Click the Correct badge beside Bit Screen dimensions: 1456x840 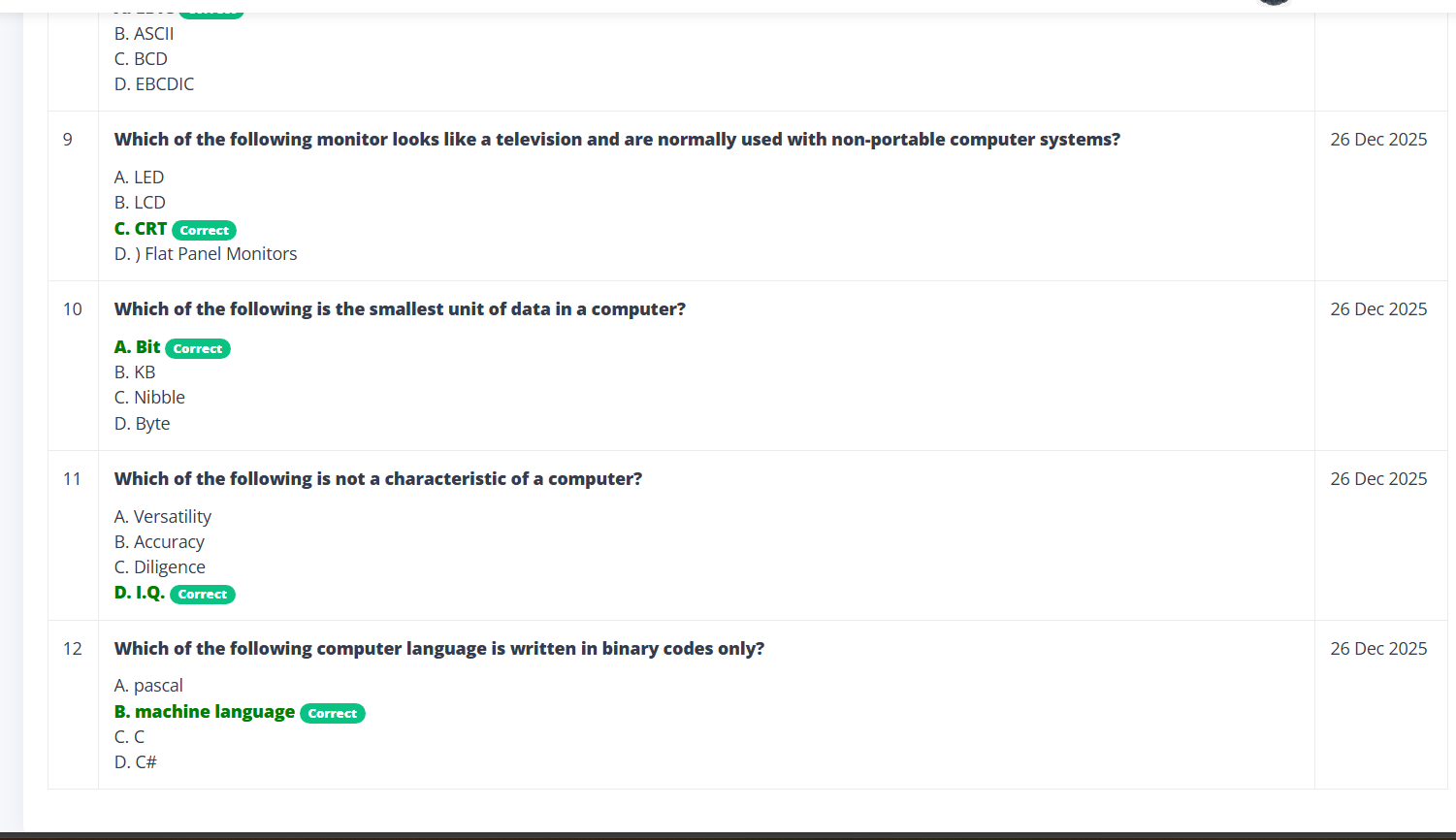click(x=198, y=349)
